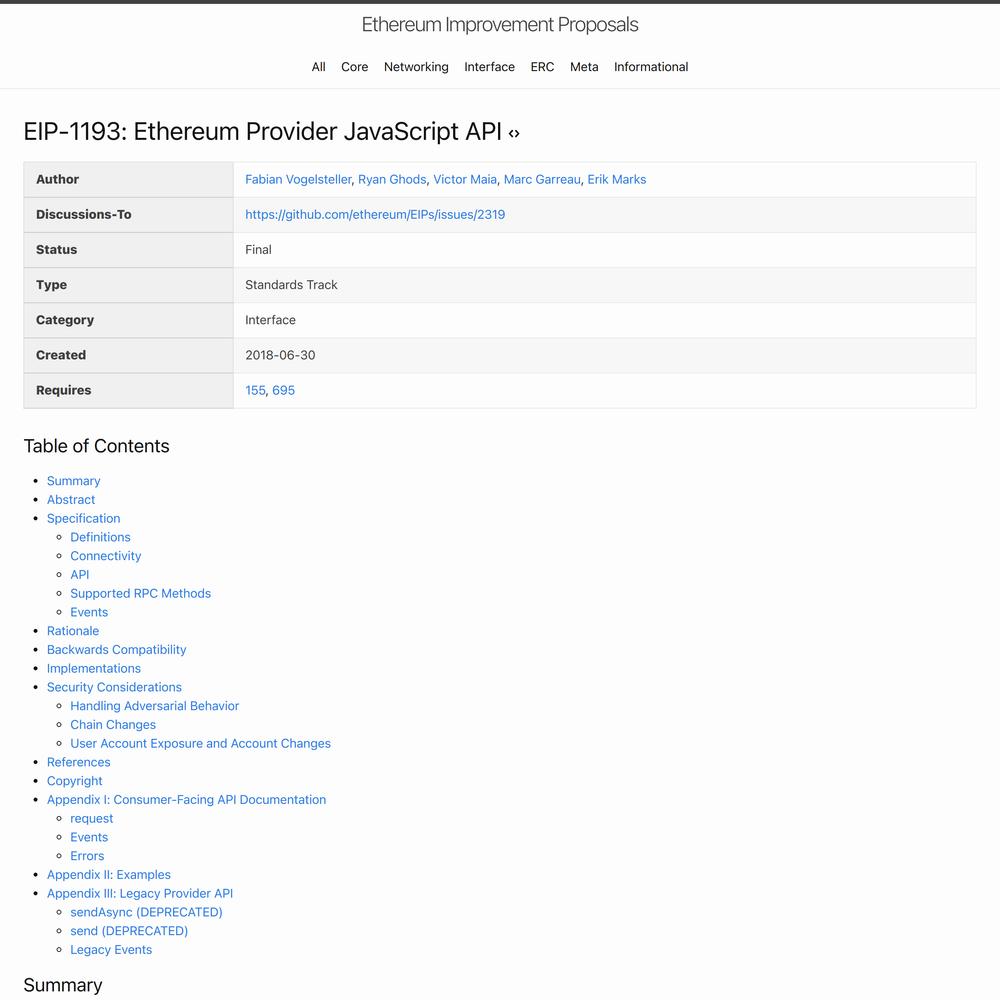
Task: Go to the Networking category
Action: pos(416,67)
